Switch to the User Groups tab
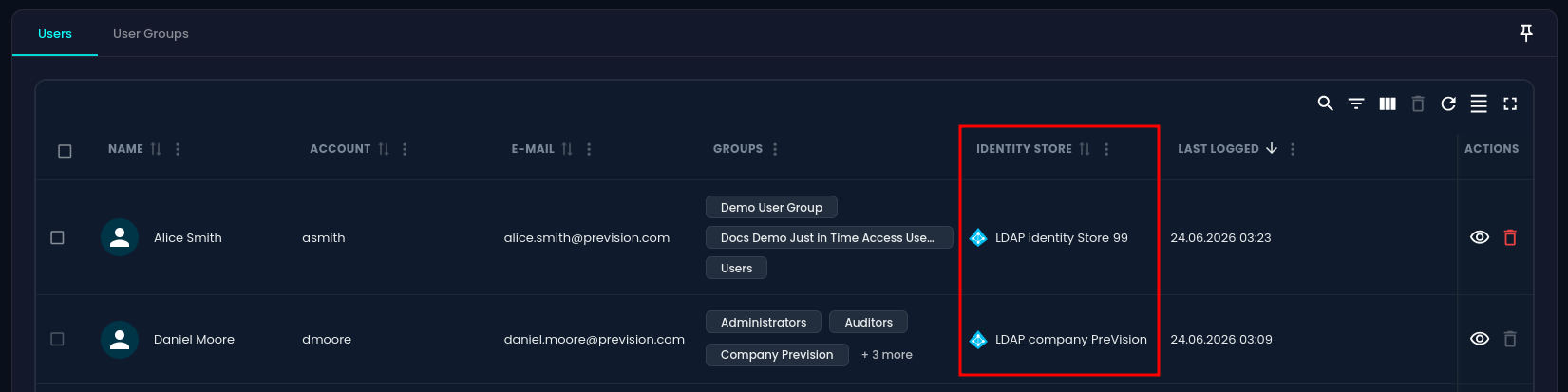Screen dimensions: 1568x392 (x=151, y=33)
